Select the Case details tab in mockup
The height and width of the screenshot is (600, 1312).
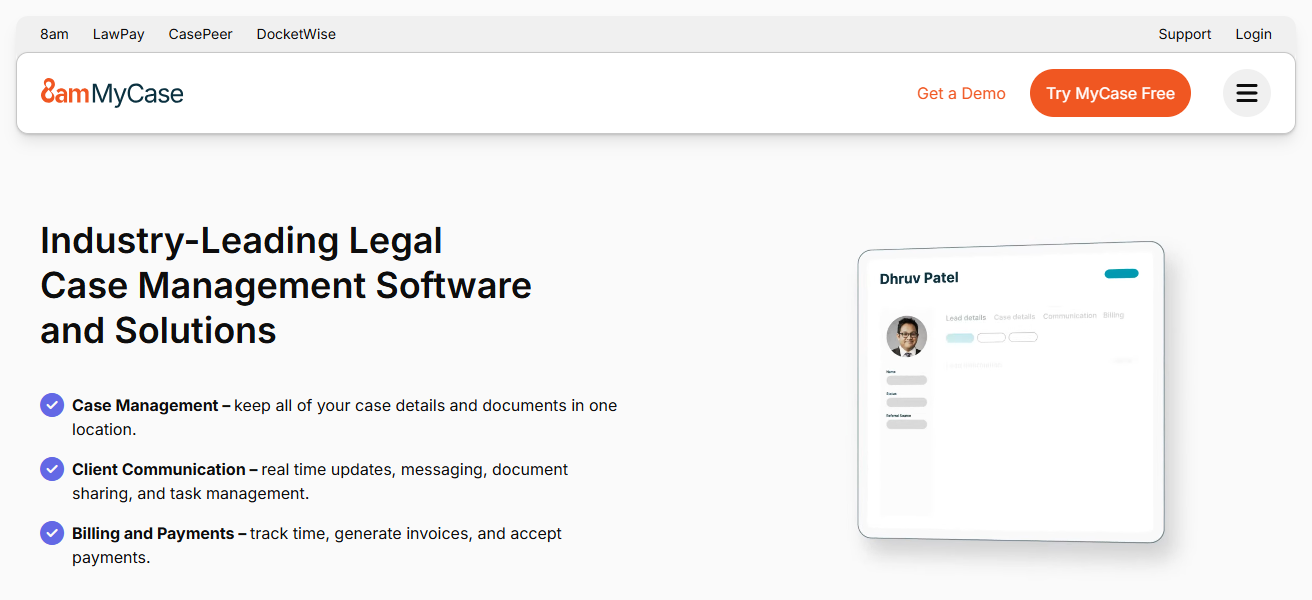1014,317
